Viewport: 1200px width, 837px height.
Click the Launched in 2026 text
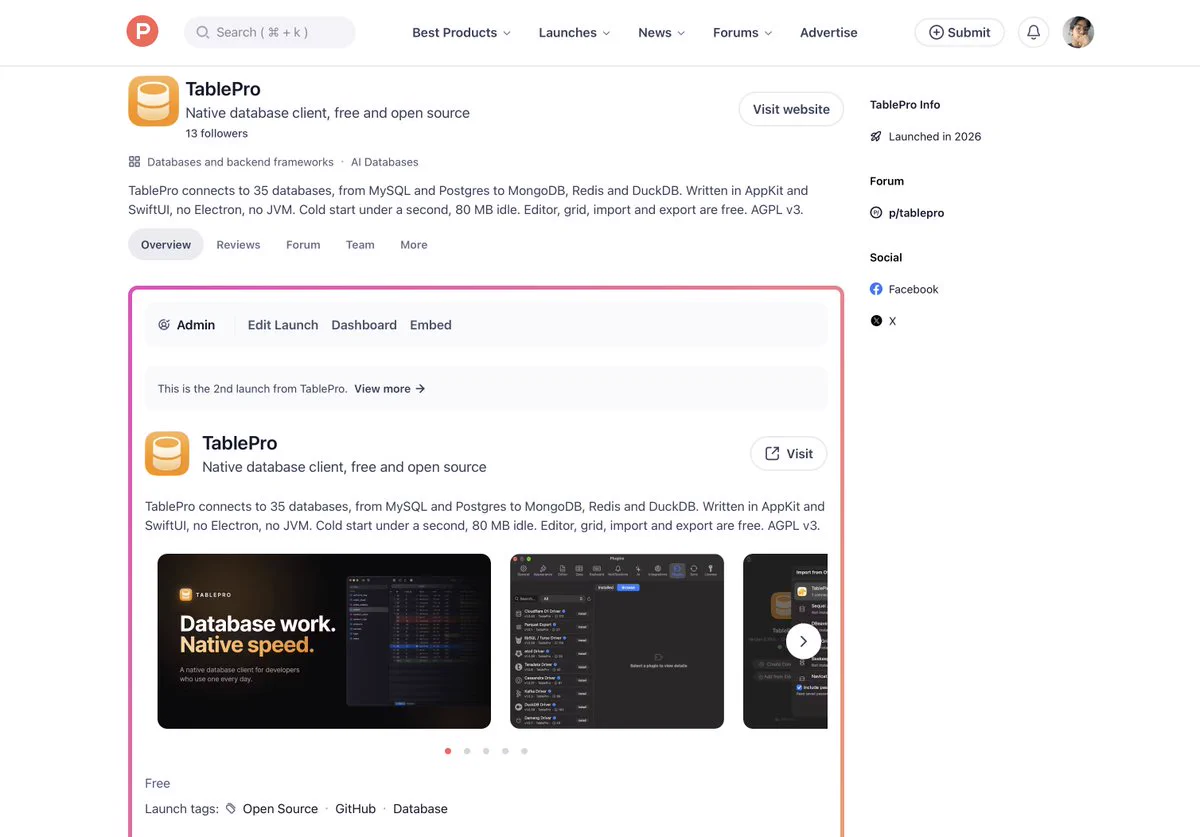click(935, 137)
